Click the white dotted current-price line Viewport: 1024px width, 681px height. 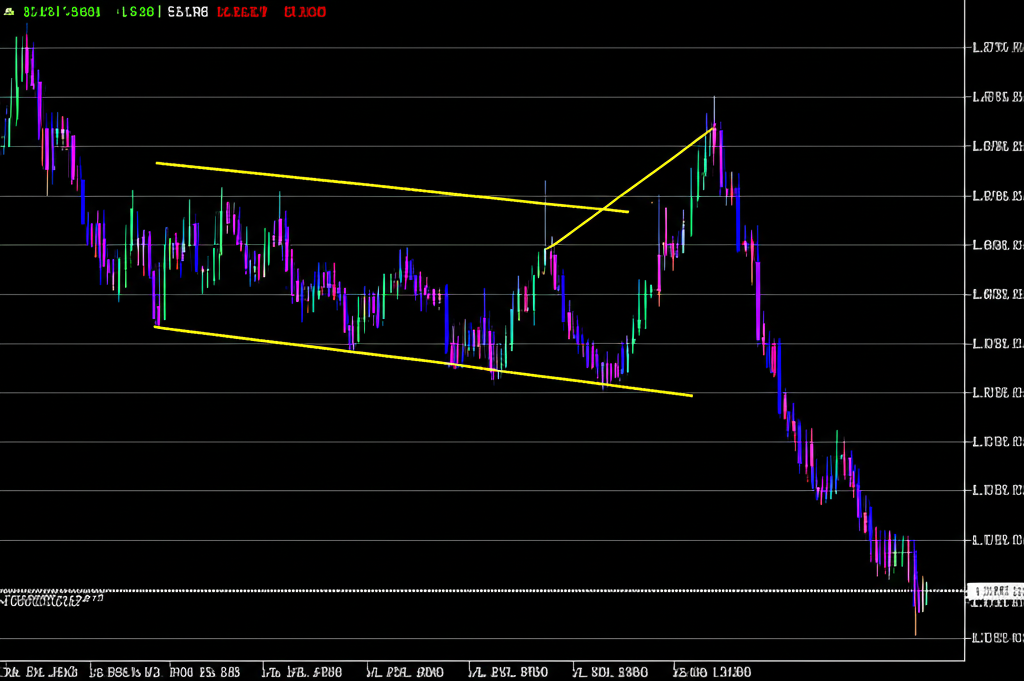pos(500,591)
